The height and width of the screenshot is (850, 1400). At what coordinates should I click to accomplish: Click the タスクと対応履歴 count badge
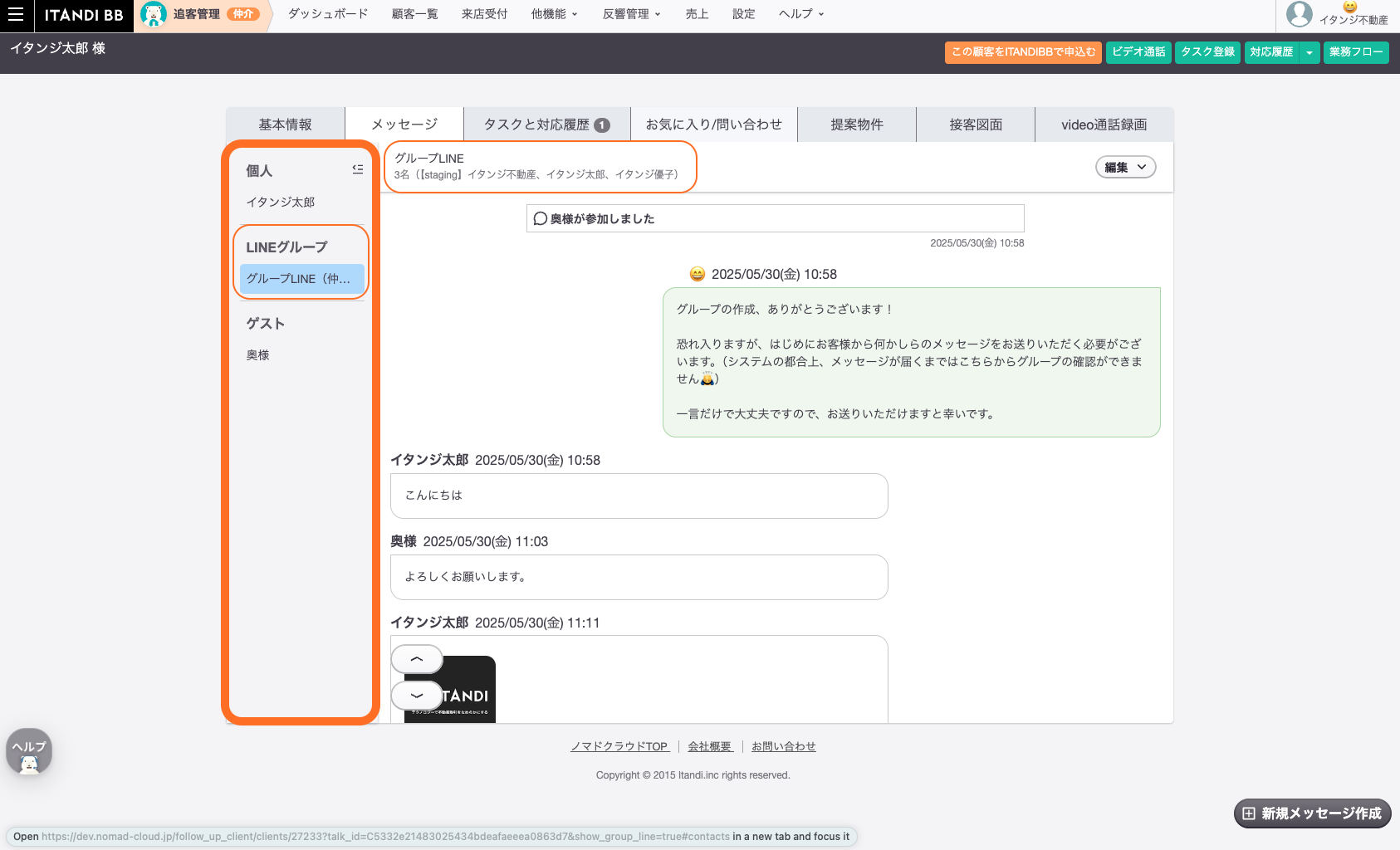pyautogui.click(x=602, y=125)
